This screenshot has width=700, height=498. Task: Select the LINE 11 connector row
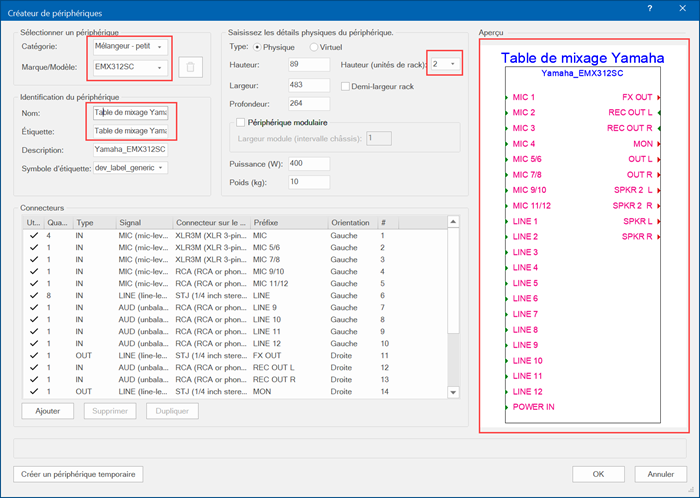[x=235, y=332]
